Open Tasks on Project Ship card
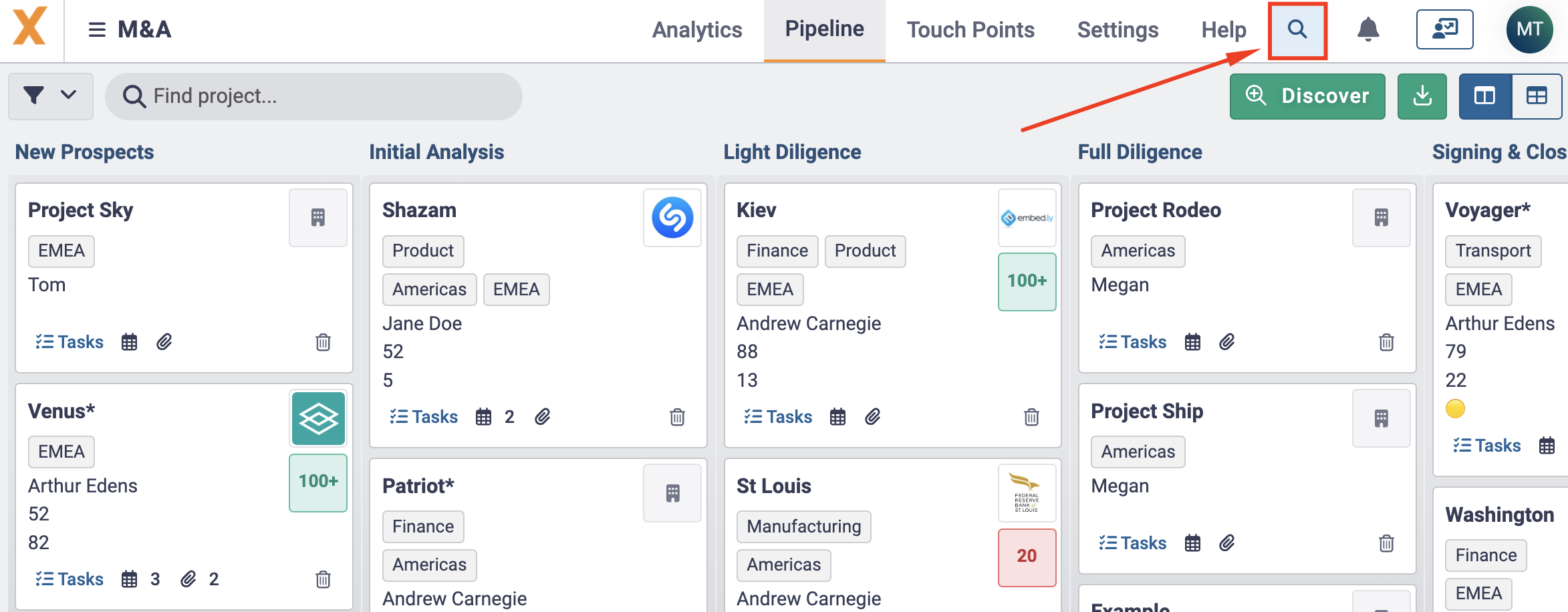Viewport: 1568px width, 612px height. click(x=1132, y=543)
